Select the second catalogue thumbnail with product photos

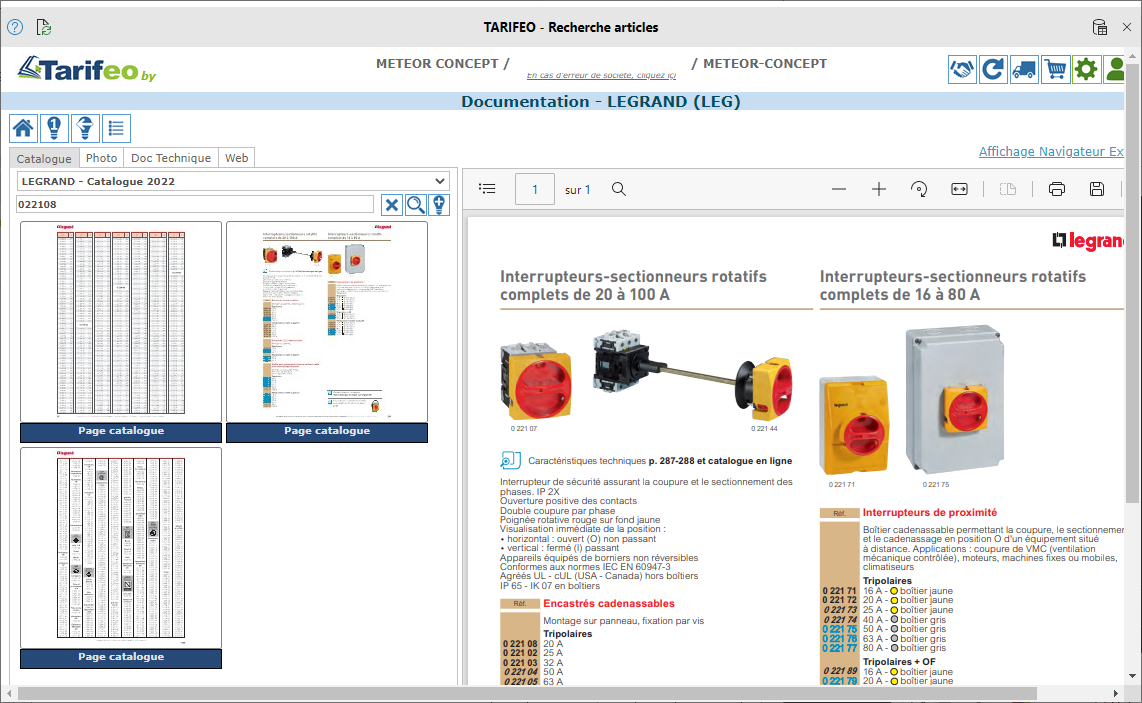(x=327, y=322)
